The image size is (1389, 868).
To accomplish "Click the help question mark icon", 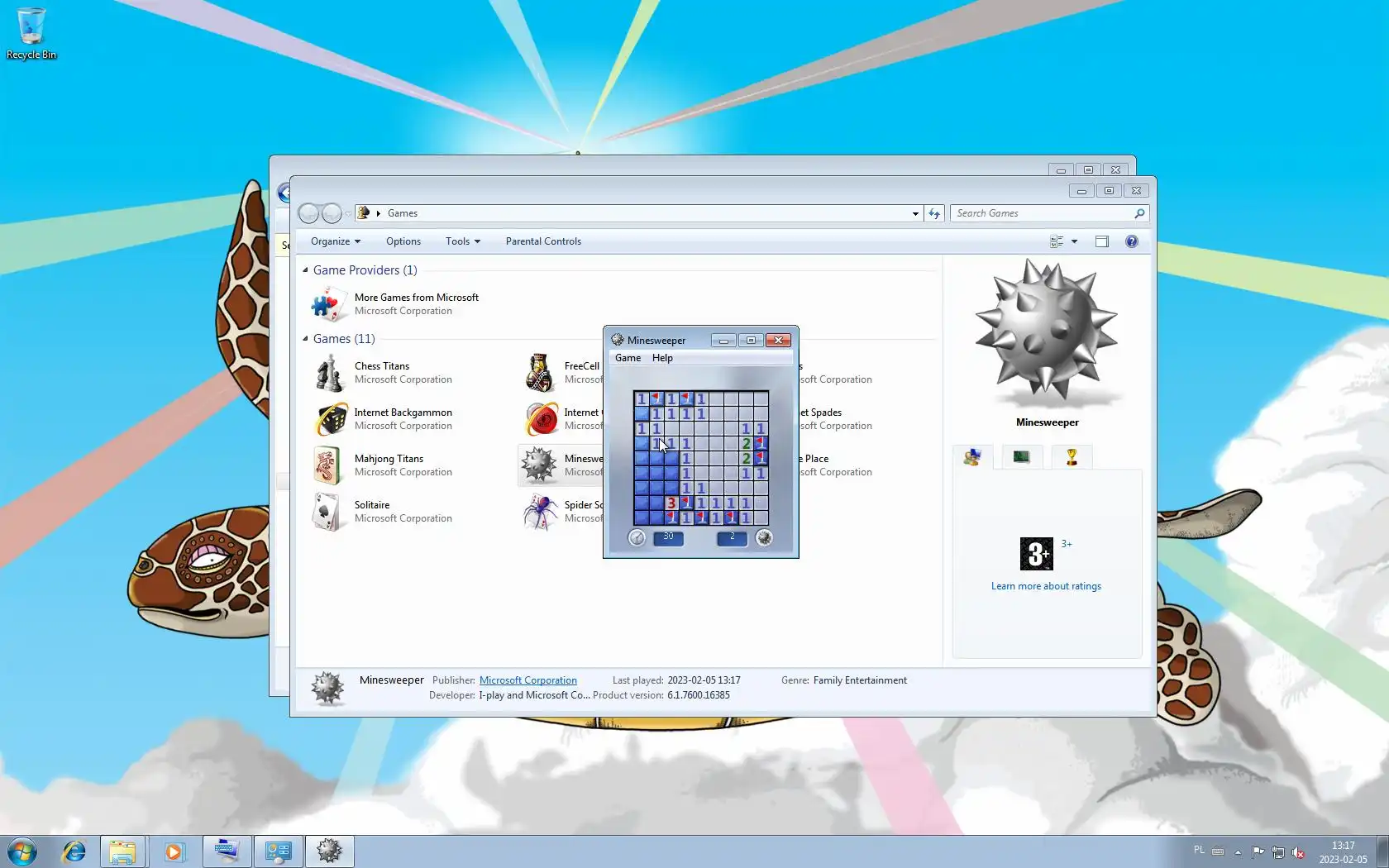I will (x=1132, y=241).
